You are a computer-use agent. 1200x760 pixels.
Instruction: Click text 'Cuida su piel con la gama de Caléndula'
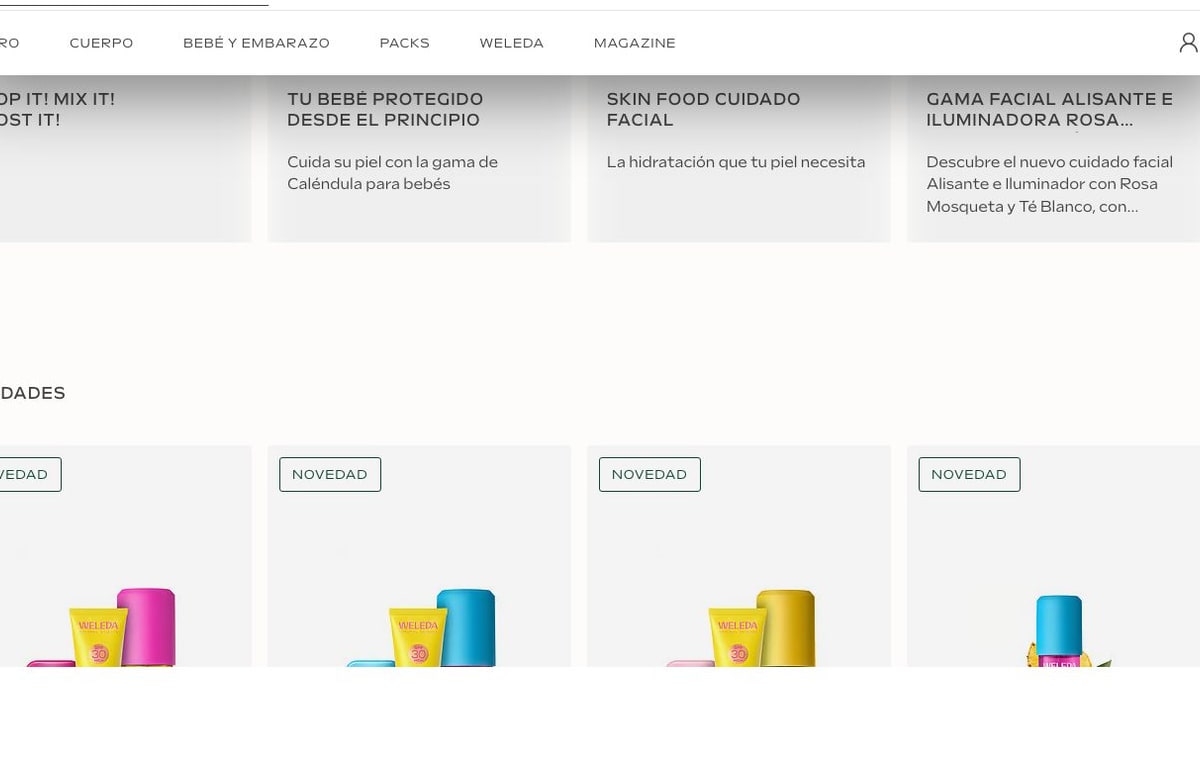(x=392, y=173)
